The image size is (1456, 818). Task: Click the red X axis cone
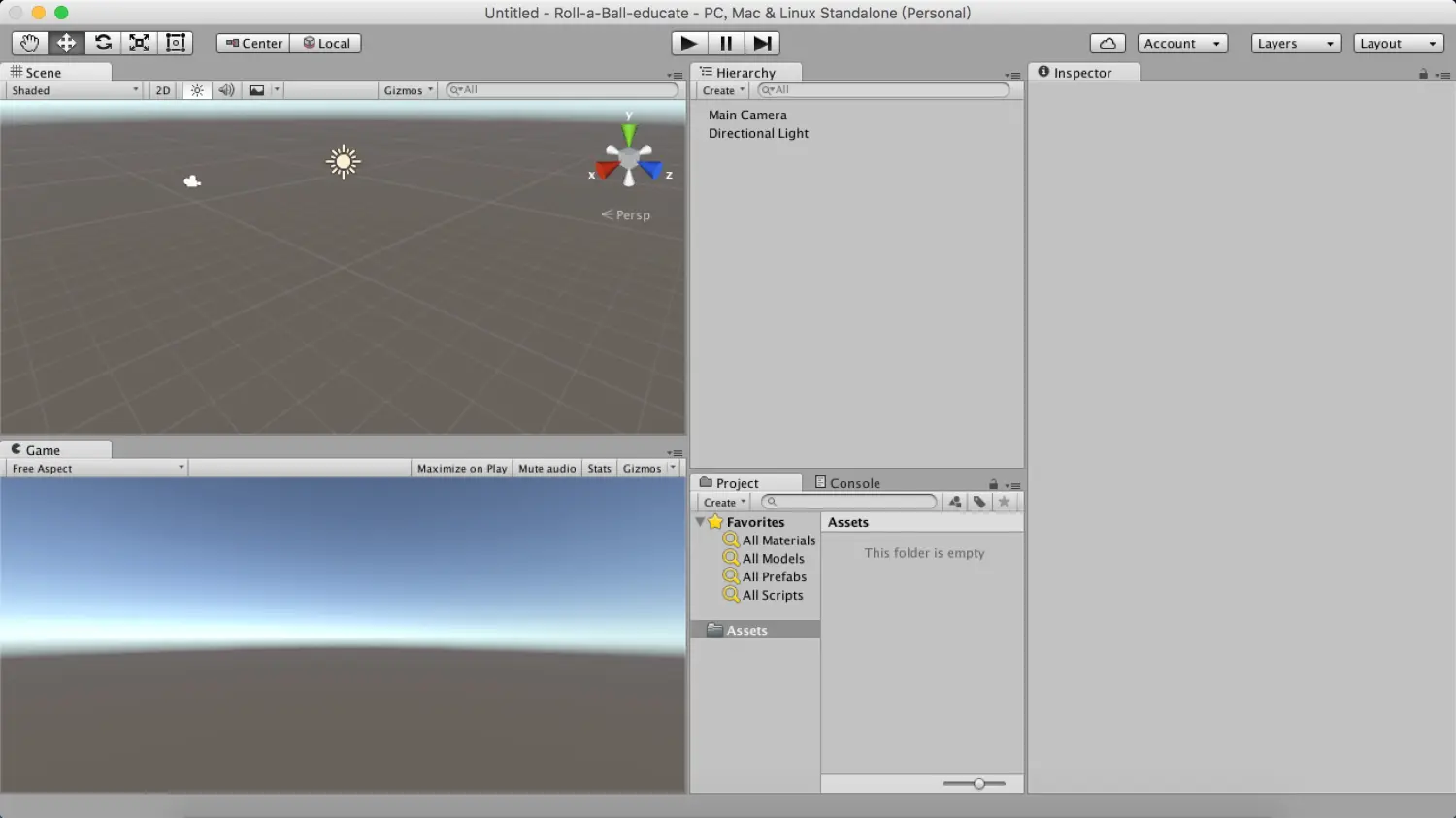(607, 170)
